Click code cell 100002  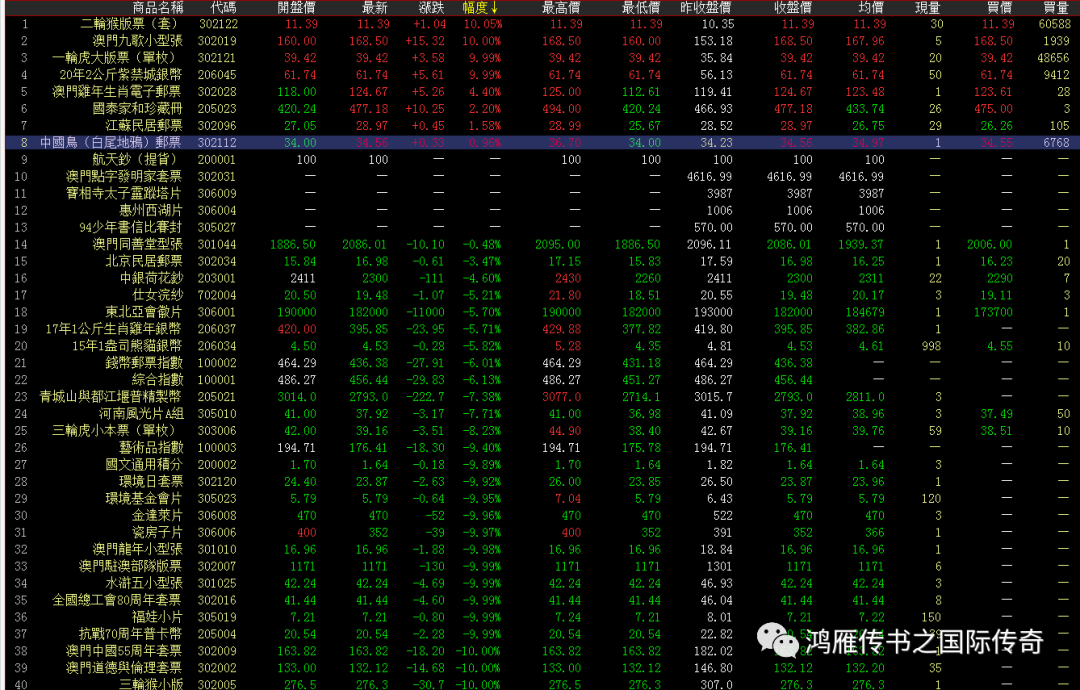(217, 363)
